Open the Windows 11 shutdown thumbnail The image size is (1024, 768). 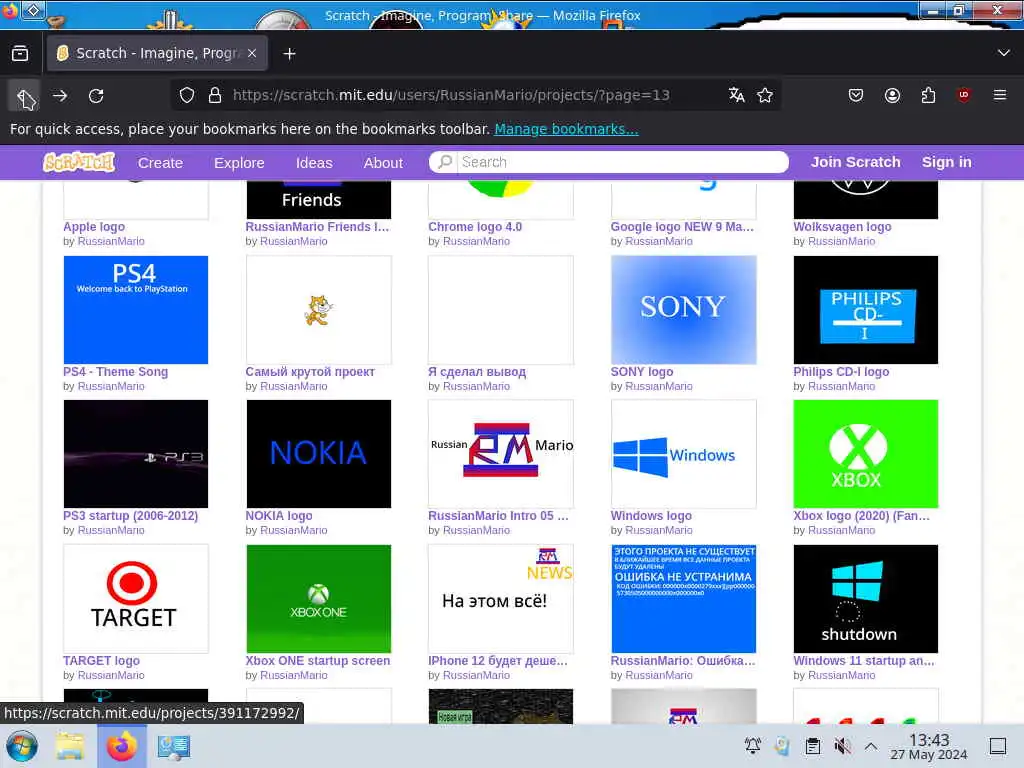pyautogui.click(x=865, y=599)
